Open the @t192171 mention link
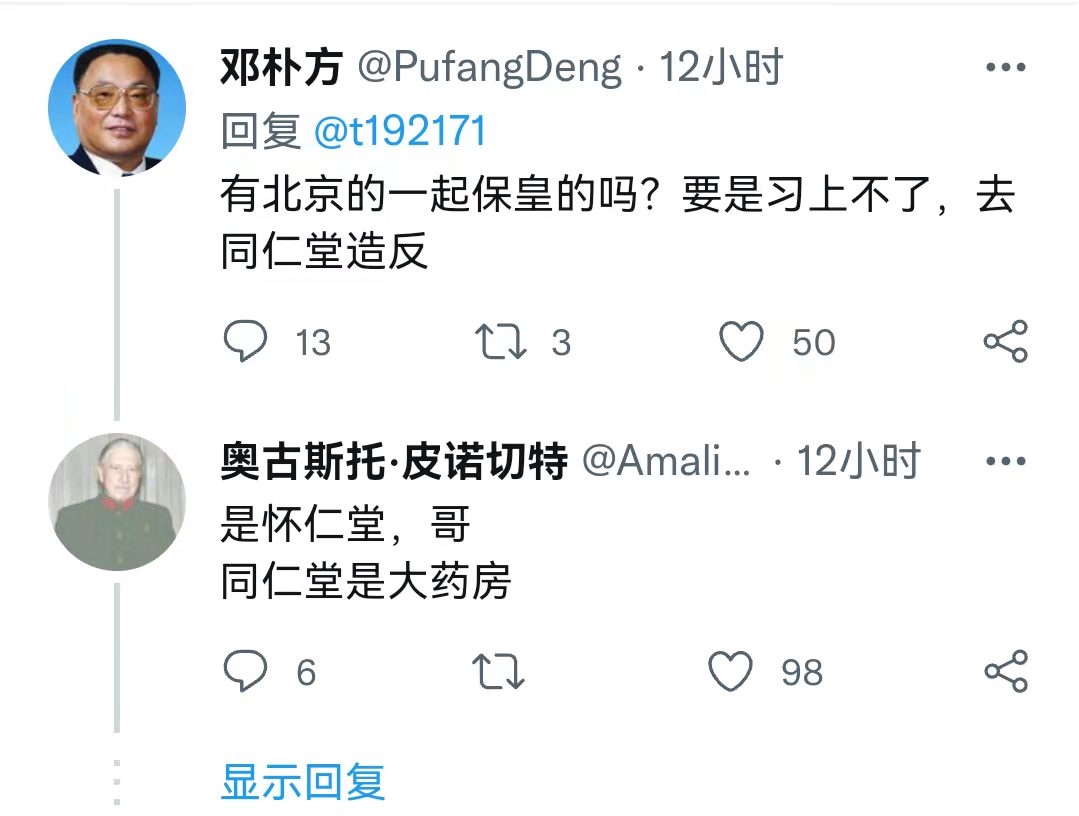The image size is (1079, 816). point(400,131)
